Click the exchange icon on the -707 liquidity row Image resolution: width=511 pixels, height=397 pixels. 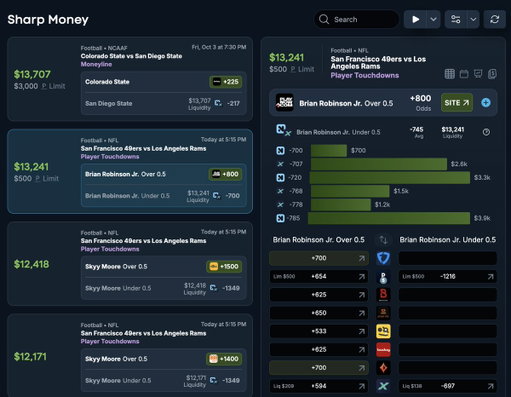tap(280, 164)
